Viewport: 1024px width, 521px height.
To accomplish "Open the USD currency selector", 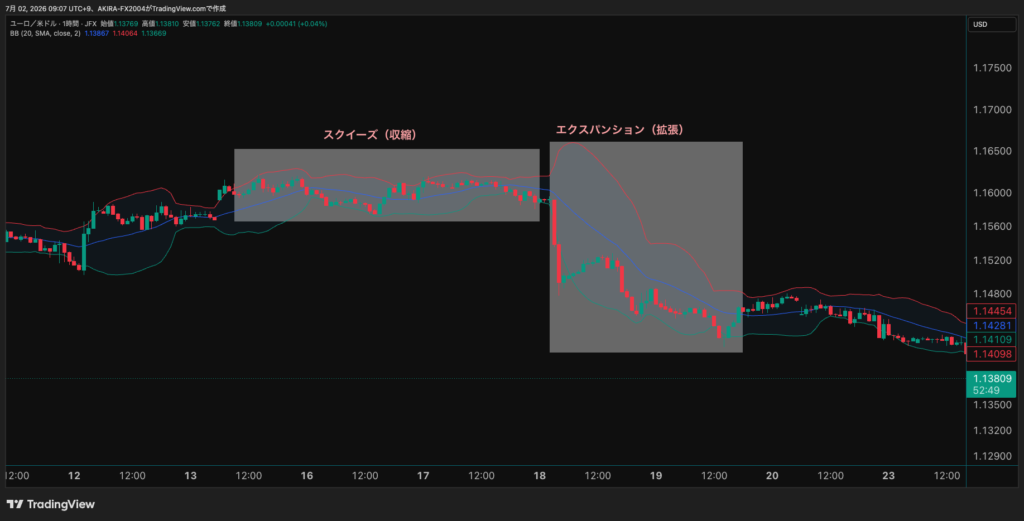I will coord(991,24).
